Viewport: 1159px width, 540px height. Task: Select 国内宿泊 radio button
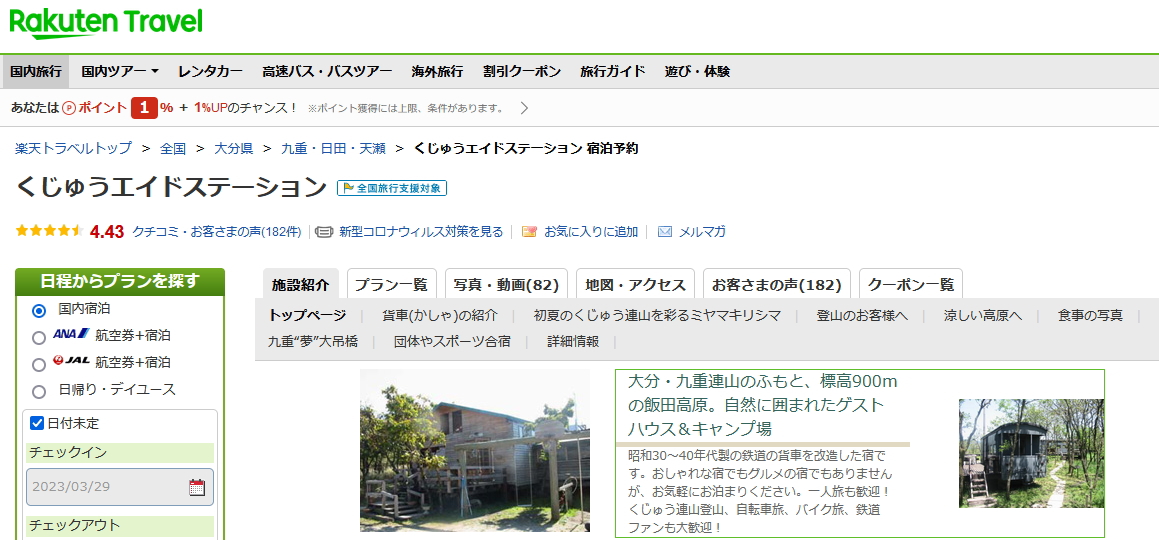[x=39, y=311]
